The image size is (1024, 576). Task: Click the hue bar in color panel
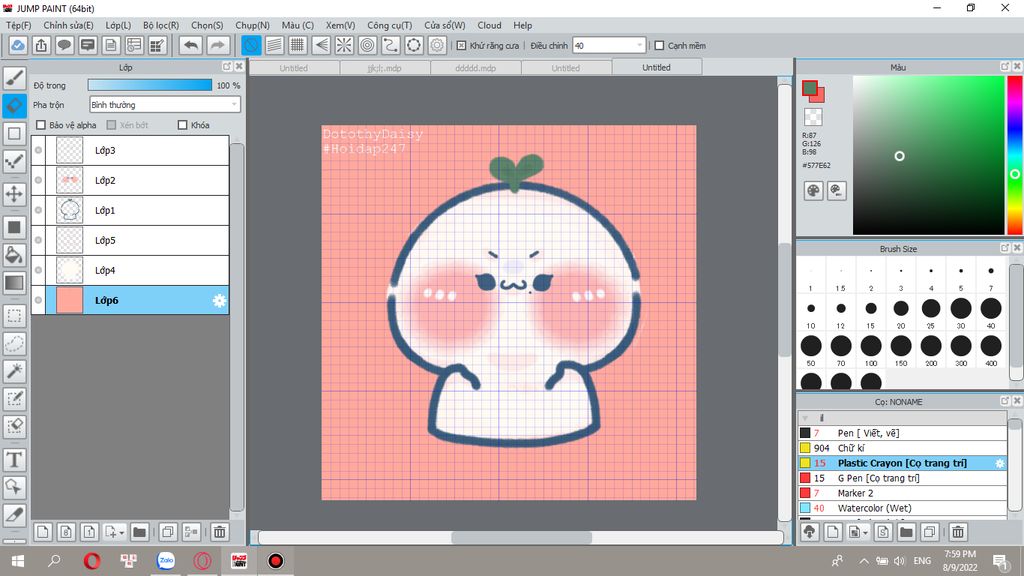[1015, 155]
